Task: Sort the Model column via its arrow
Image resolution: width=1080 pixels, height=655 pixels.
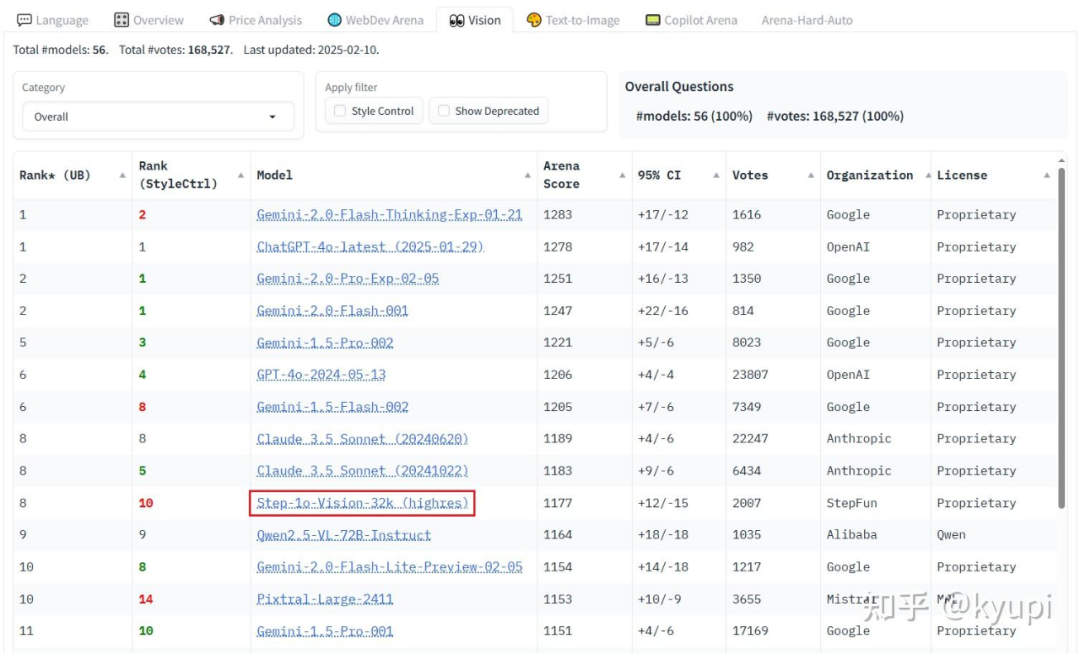Action: [527, 176]
